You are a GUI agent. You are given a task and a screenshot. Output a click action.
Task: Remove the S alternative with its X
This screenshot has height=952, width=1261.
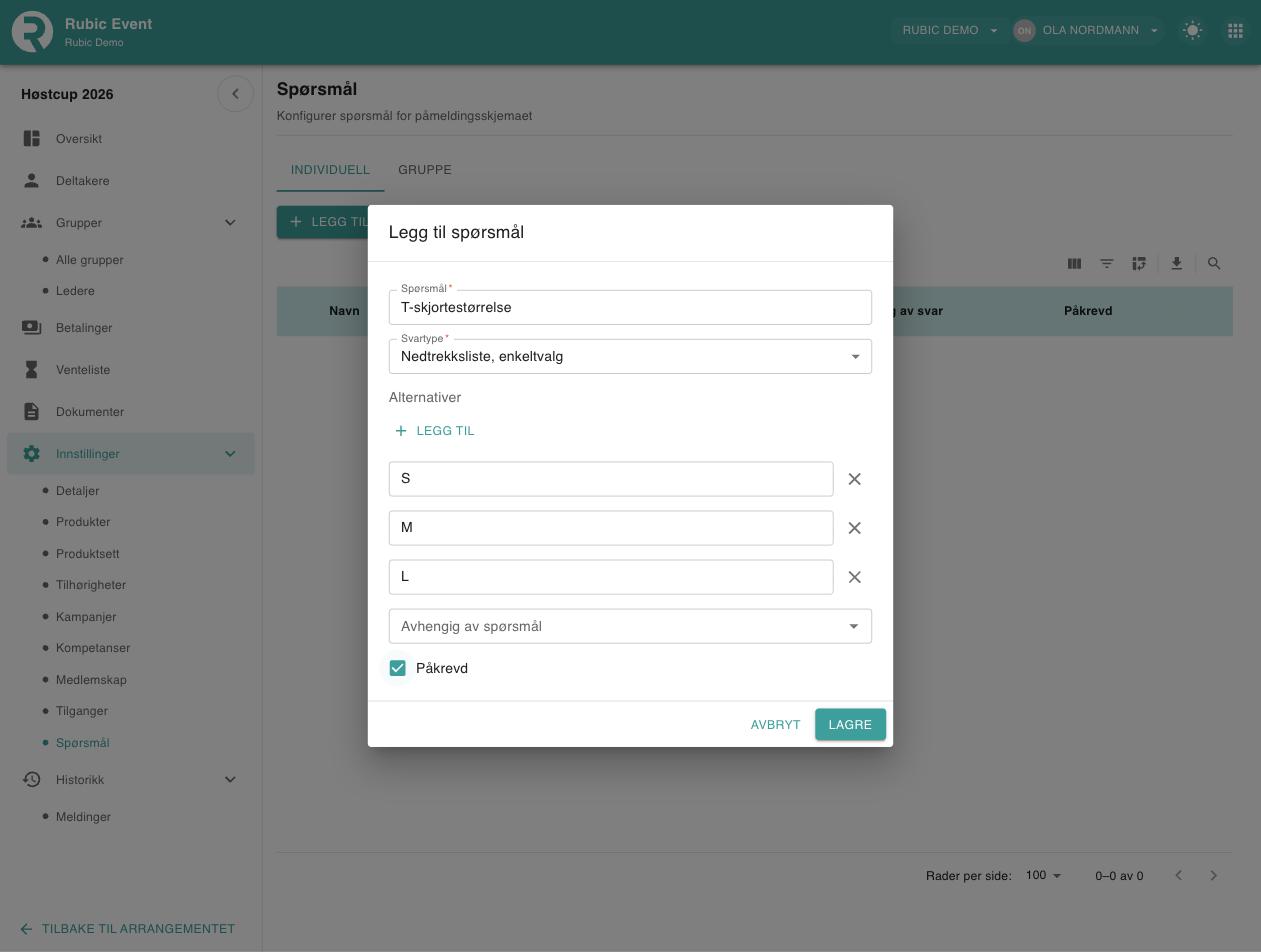point(855,479)
